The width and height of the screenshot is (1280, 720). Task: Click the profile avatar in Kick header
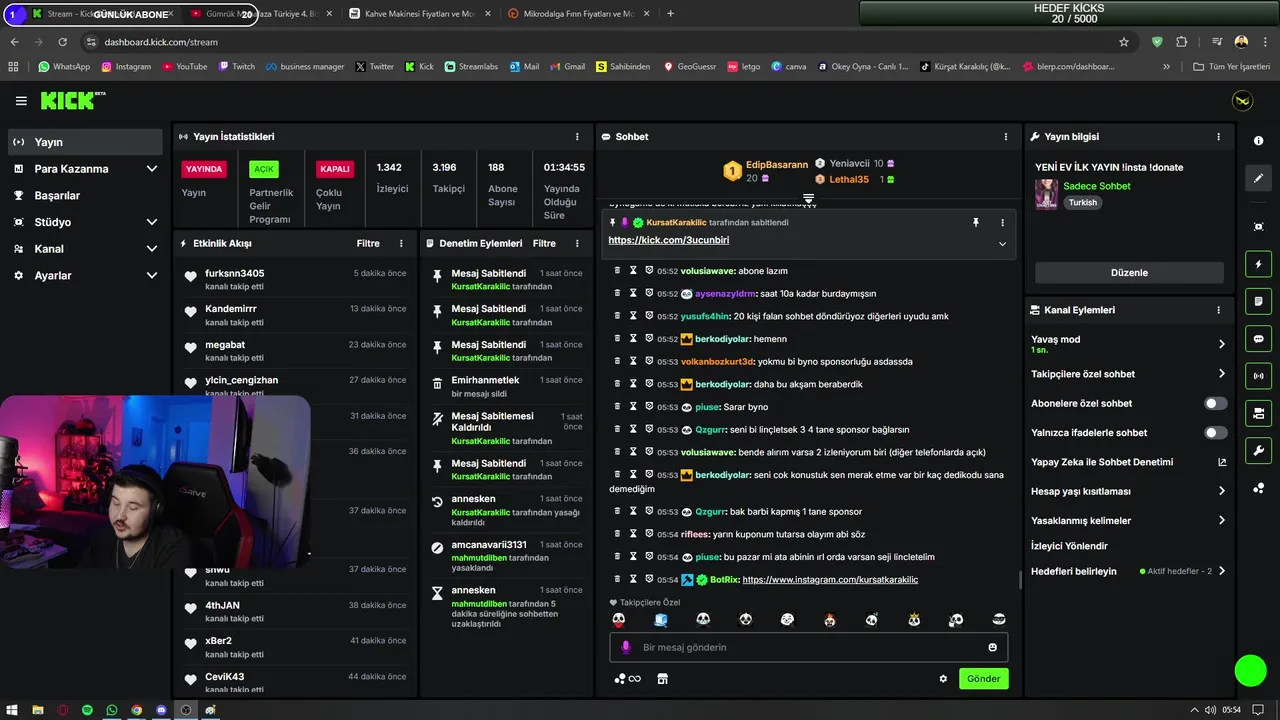coord(1242,101)
